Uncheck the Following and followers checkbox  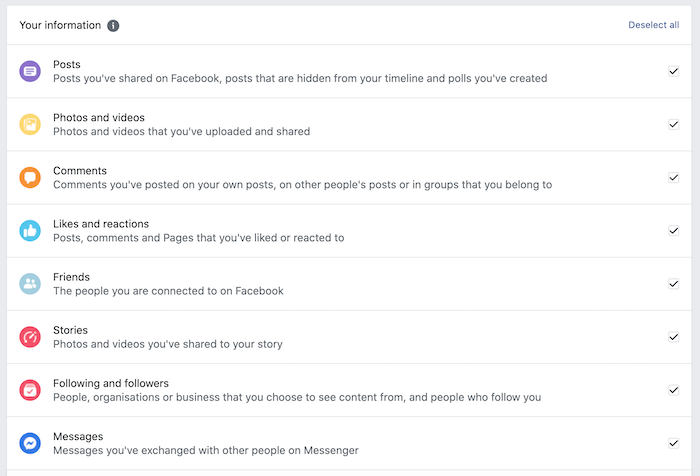[x=673, y=390]
